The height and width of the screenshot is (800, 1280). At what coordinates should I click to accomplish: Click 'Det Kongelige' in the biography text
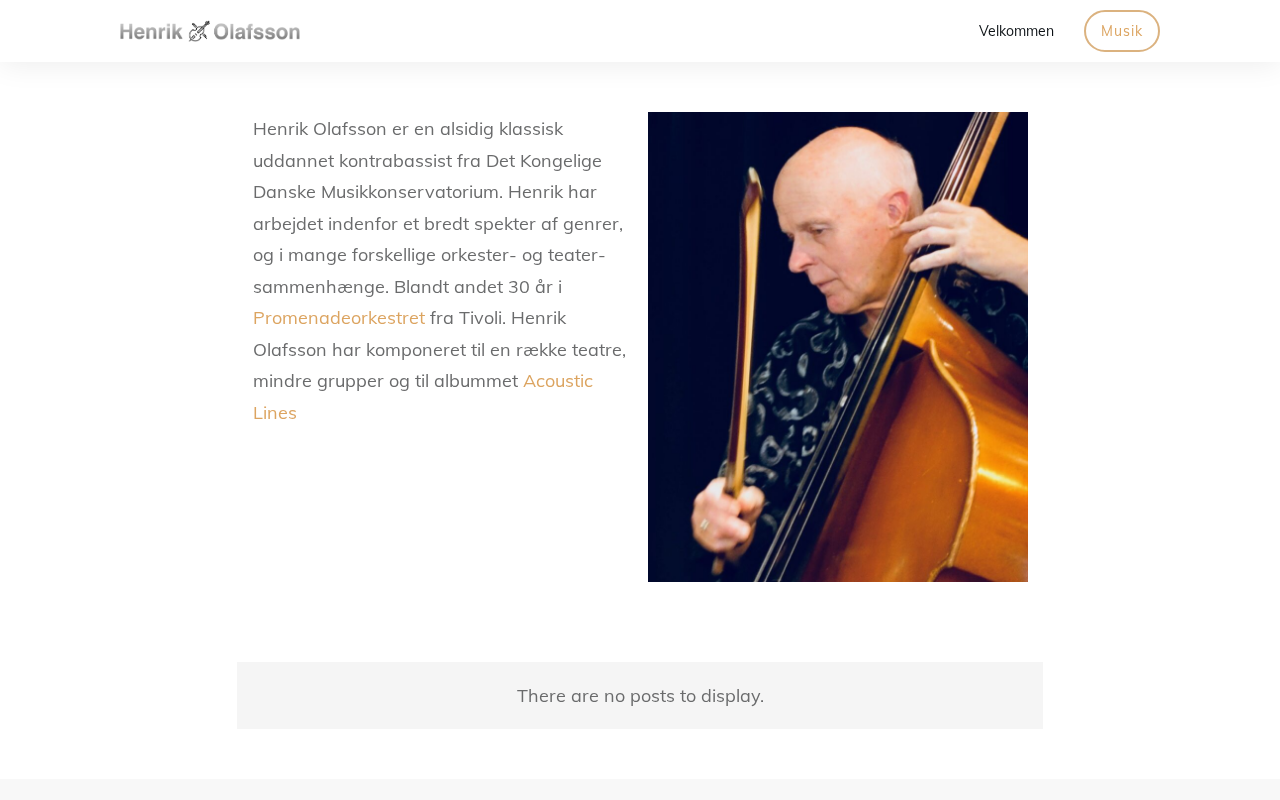(x=544, y=161)
